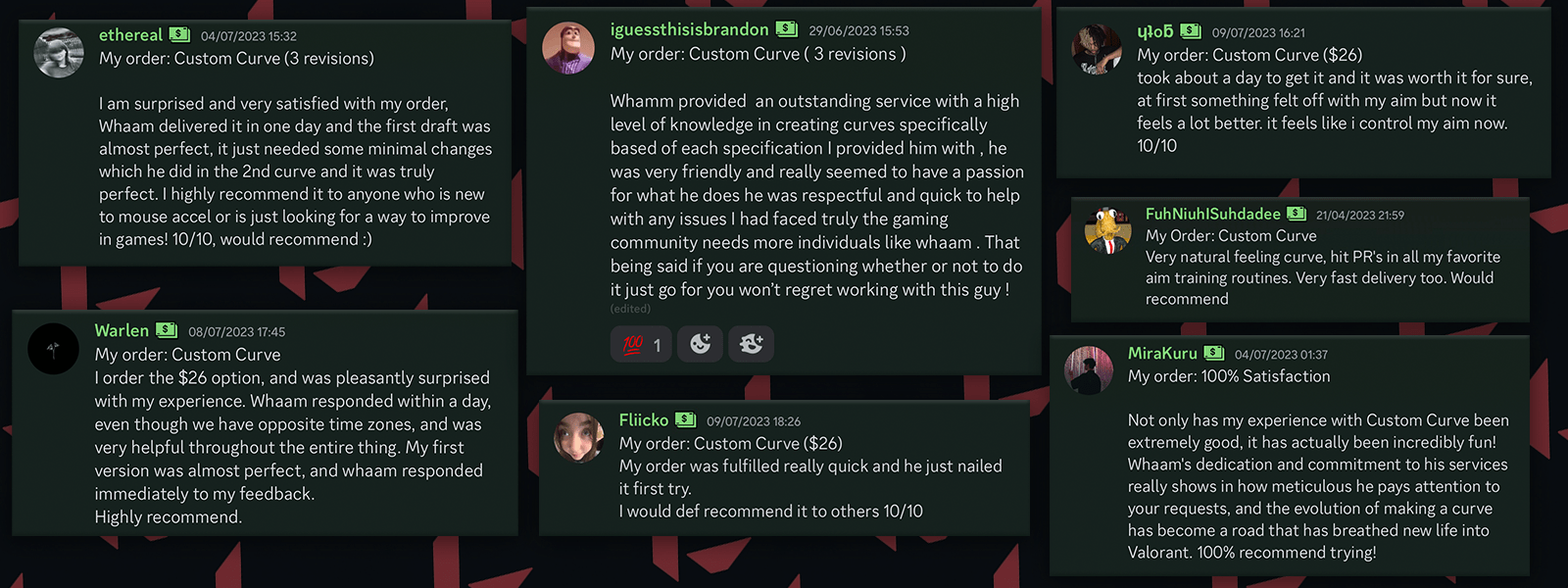The width and height of the screenshot is (1568, 588).
Task: Click the (edited) label under brandon's review
Action: (x=631, y=308)
